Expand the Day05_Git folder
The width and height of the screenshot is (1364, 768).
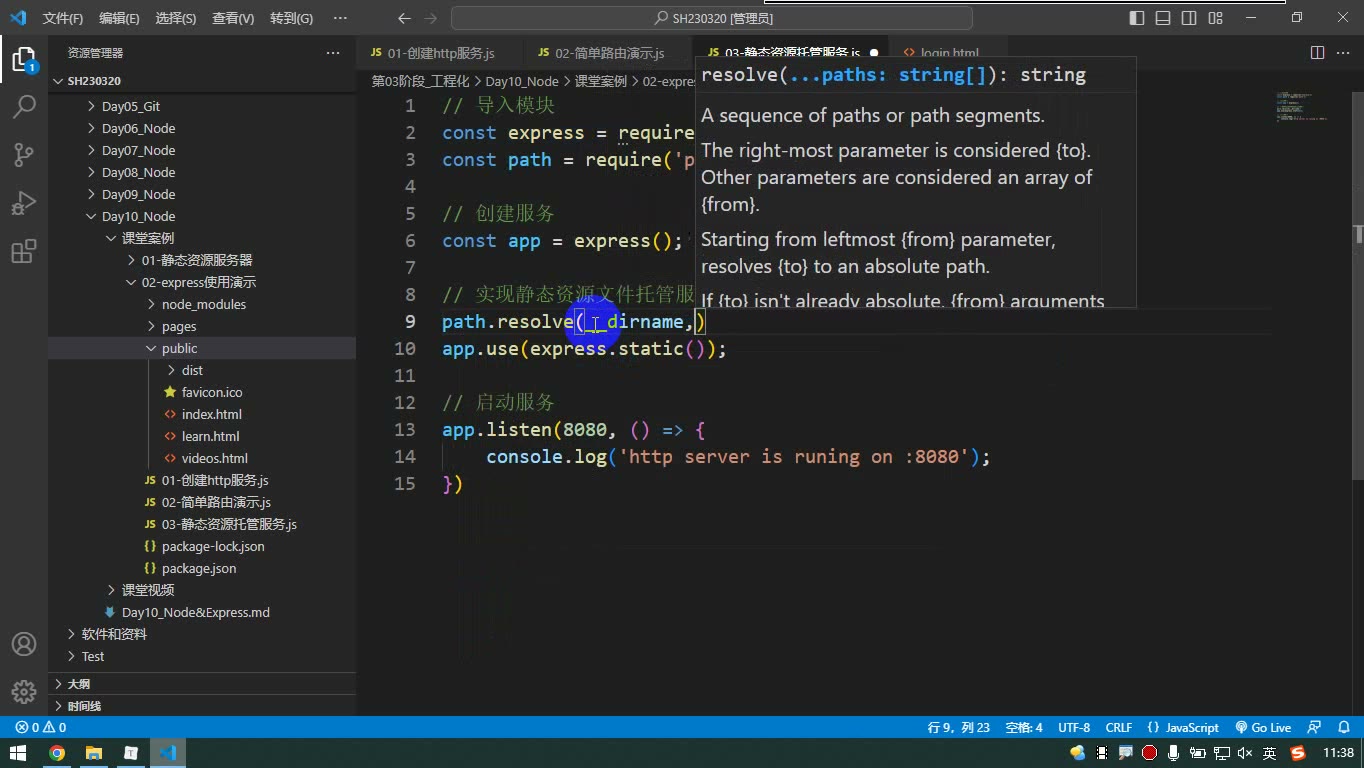pos(131,106)
